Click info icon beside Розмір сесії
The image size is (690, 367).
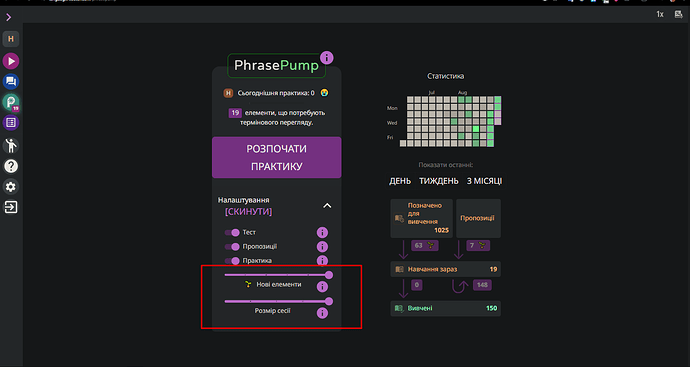(x=322, y=313)
